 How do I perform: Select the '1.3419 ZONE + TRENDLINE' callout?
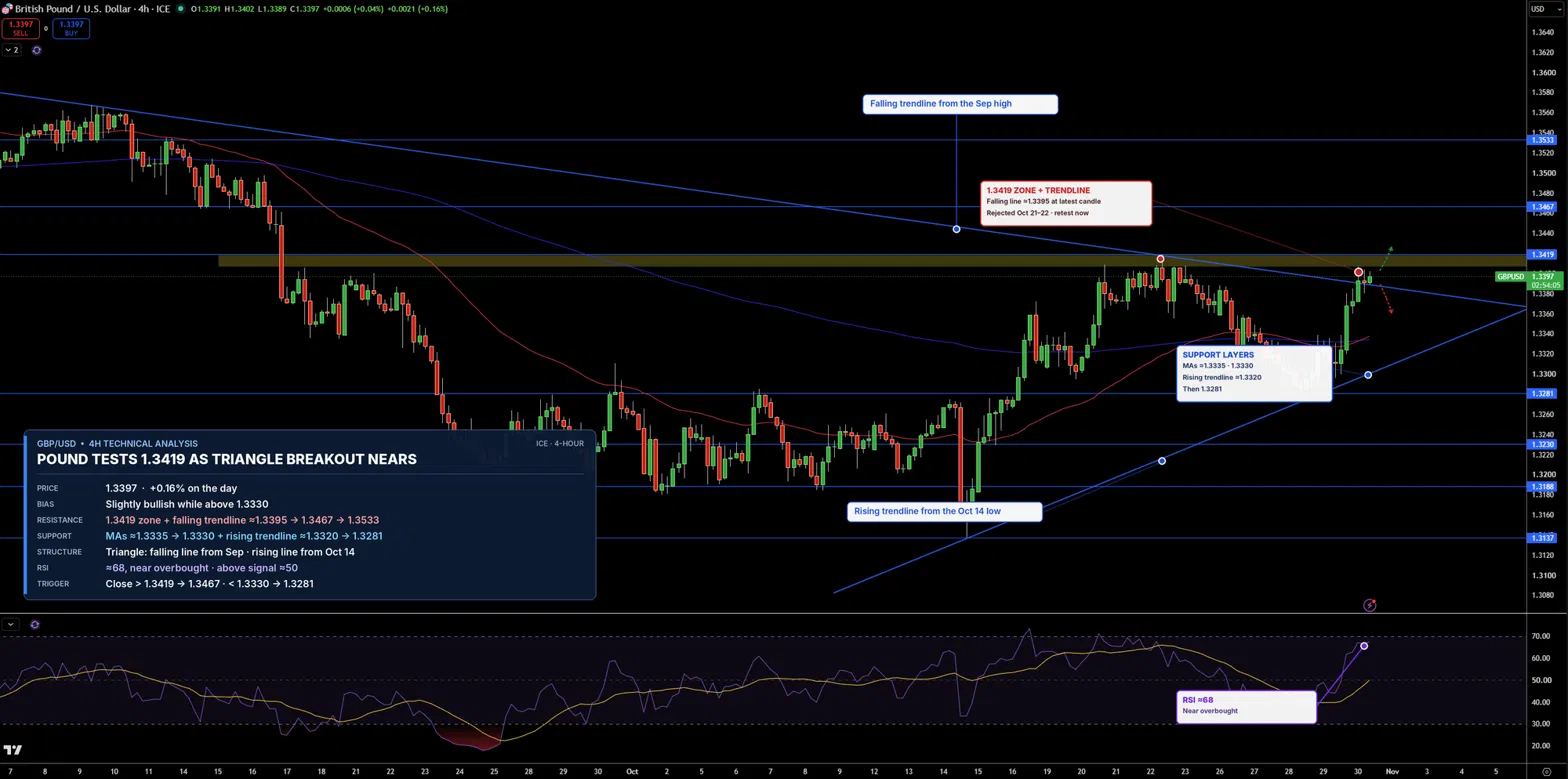[1066, 203]
